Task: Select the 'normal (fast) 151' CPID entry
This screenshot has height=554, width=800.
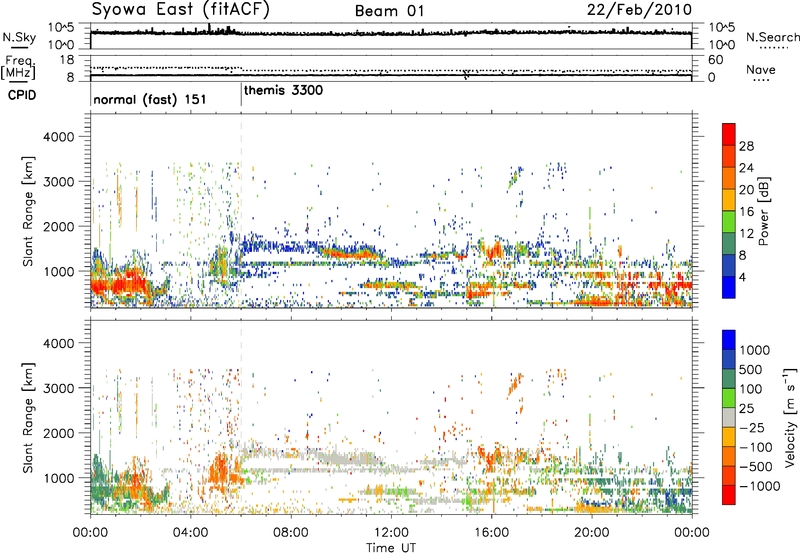Action: 149,99
